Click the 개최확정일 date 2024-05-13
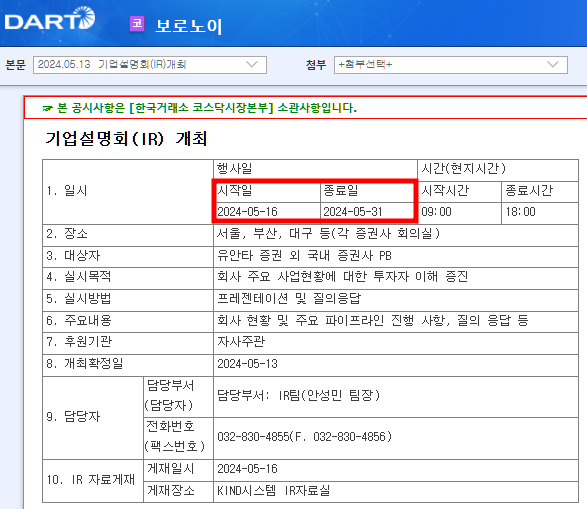The image size is (587, 509). click(x=247, y=363)
